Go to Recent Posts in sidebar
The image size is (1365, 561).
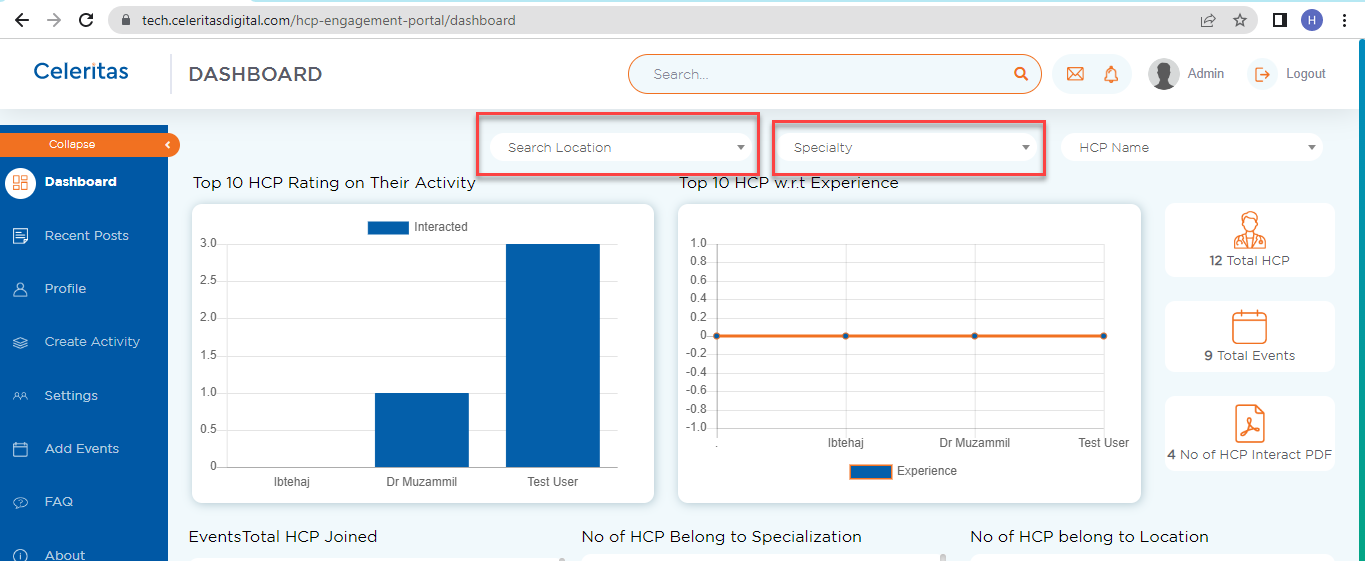tap(84, 236)
